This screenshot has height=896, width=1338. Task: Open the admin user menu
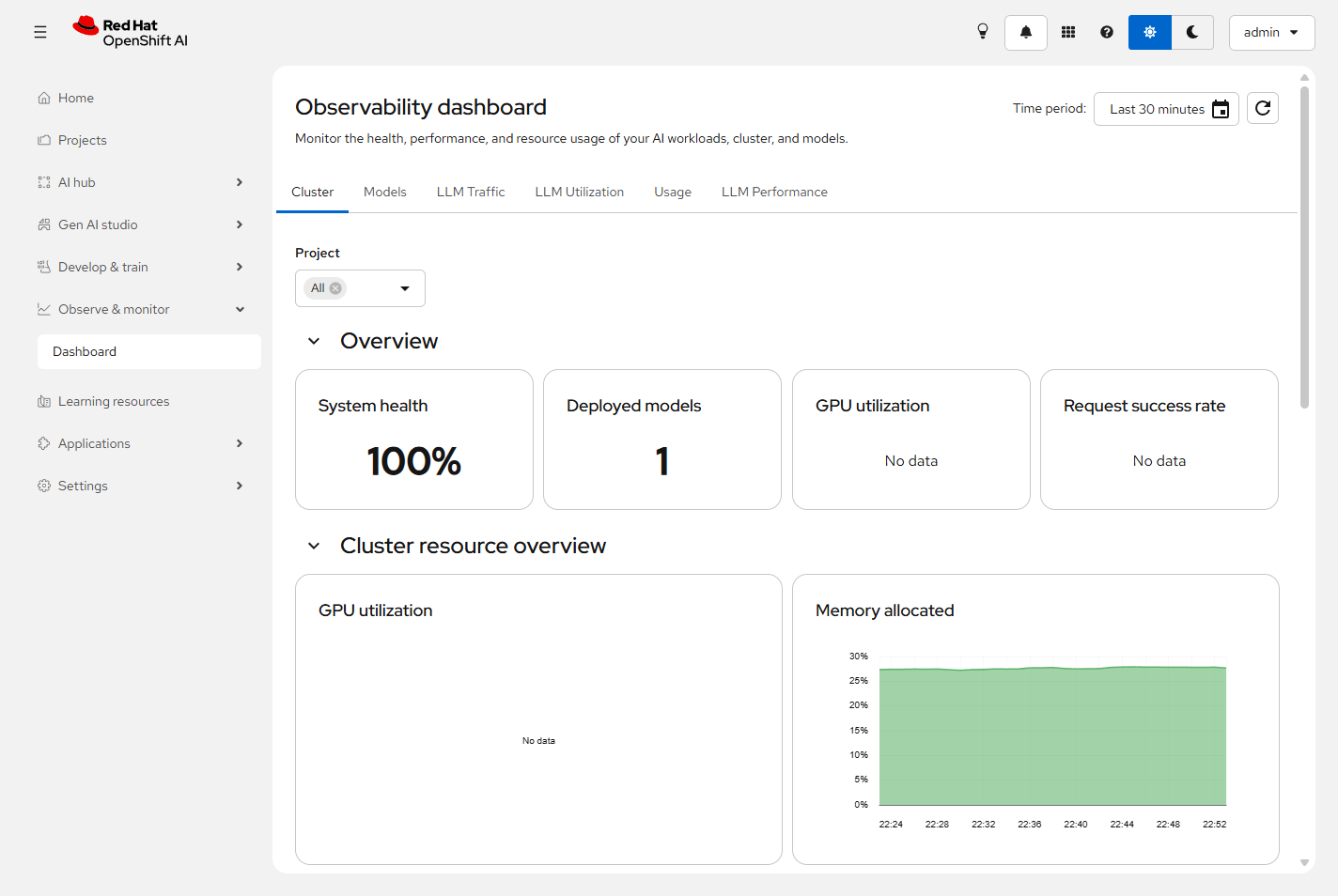tap(1271, 32)
